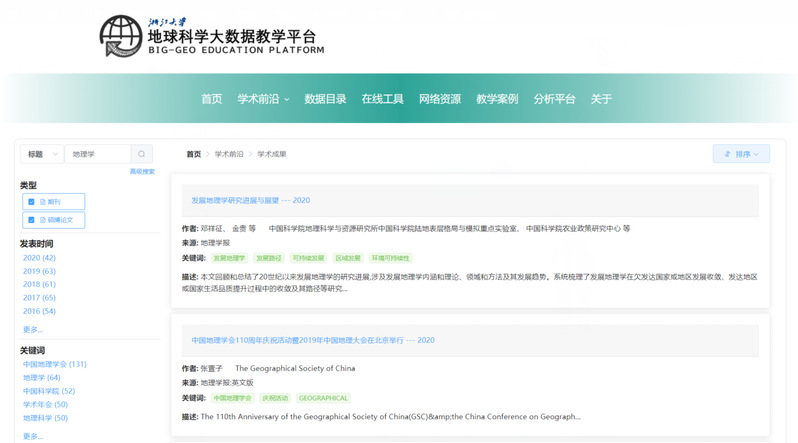This screenshot has height=443, width=798.
Task: Click the sort icon in 排序 button
Action: click(x=727, y=154)
